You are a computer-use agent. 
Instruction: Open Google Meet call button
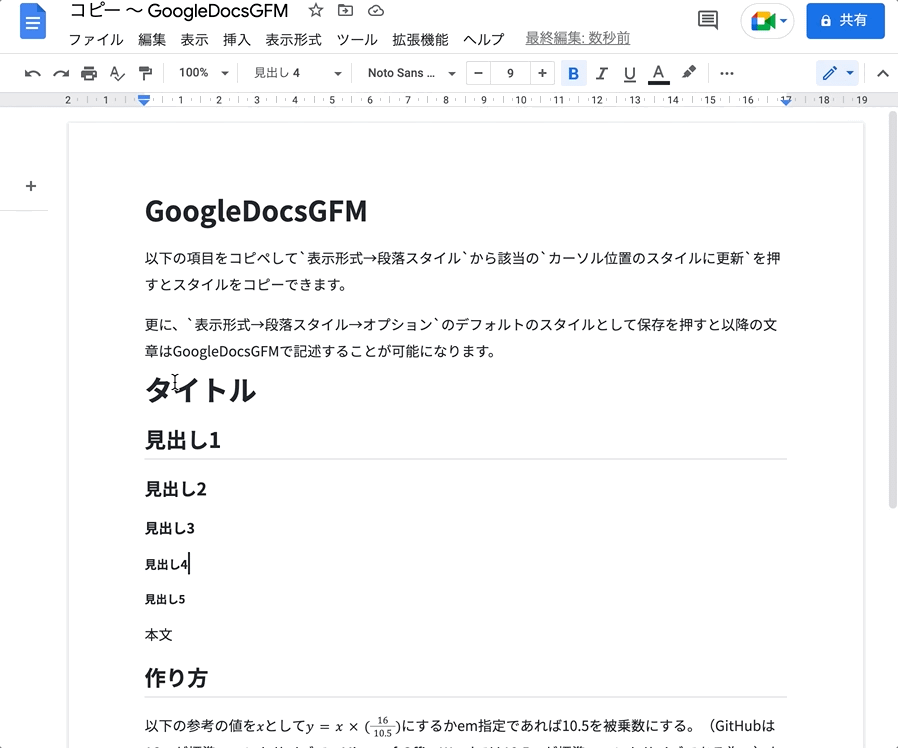click(x=767, y=21)
